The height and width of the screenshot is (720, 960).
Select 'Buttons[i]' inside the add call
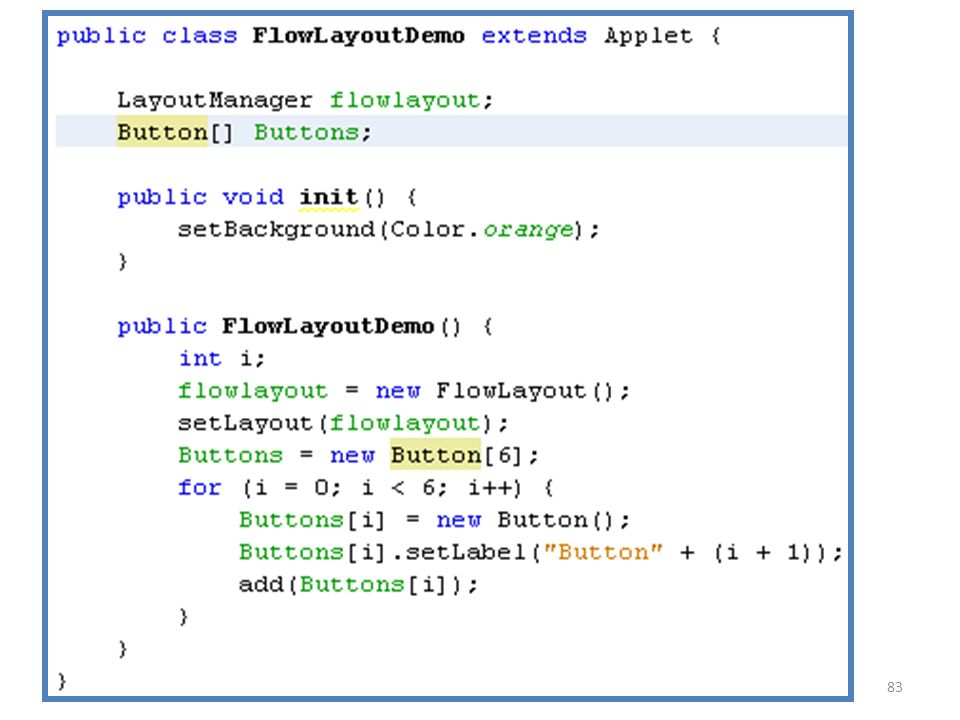(x=372, y=585)
